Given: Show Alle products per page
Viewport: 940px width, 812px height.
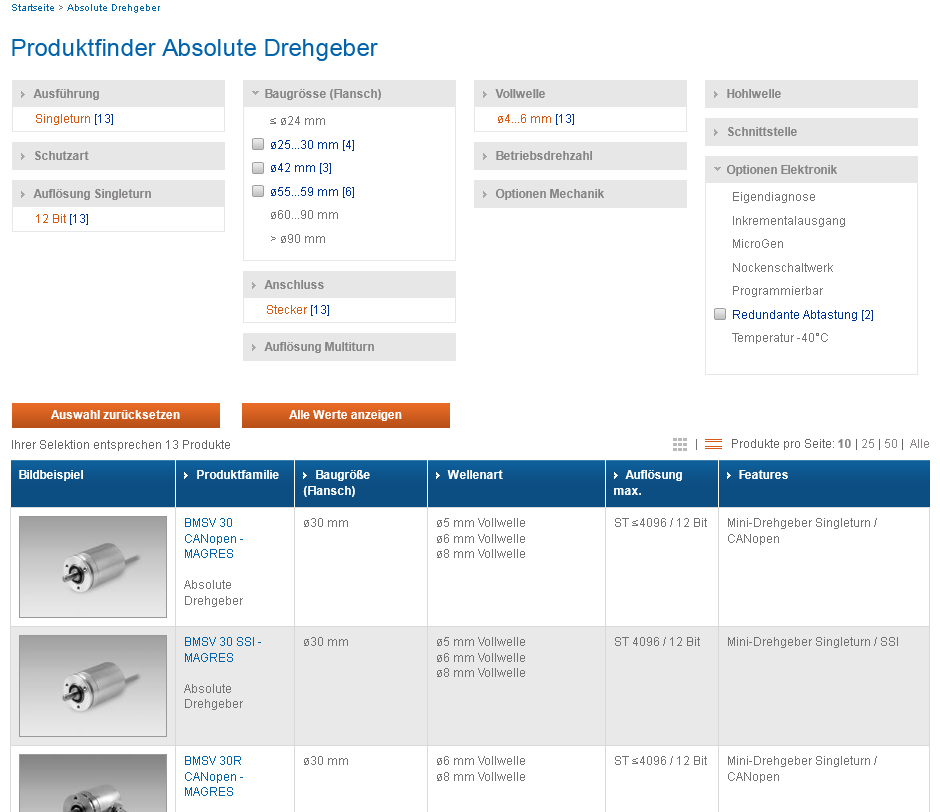Looking at the screenshot, I should 919,444.
